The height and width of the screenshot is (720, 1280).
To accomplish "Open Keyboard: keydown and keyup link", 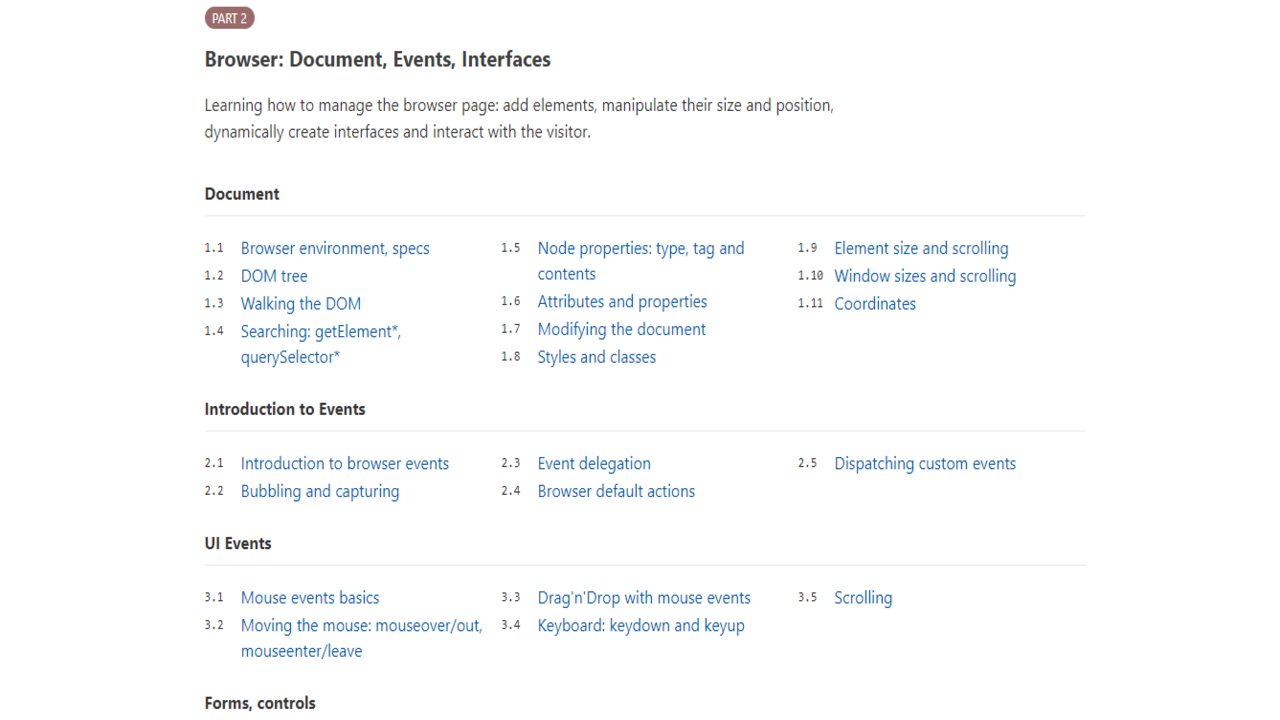I will point(641,626).
